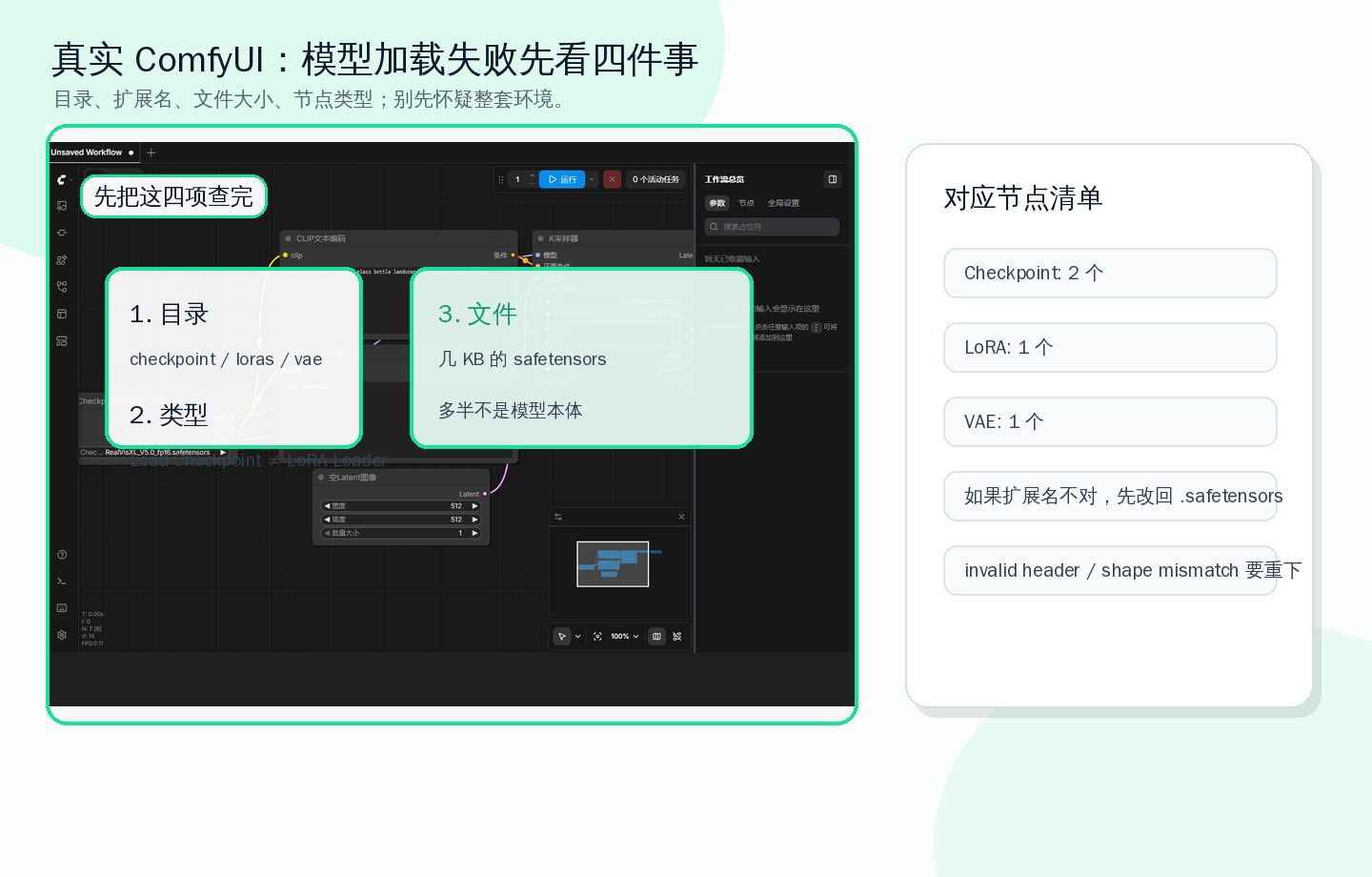Click the red cancel X button
This screenshot has height=877, width=1372.
coord(613,179)
